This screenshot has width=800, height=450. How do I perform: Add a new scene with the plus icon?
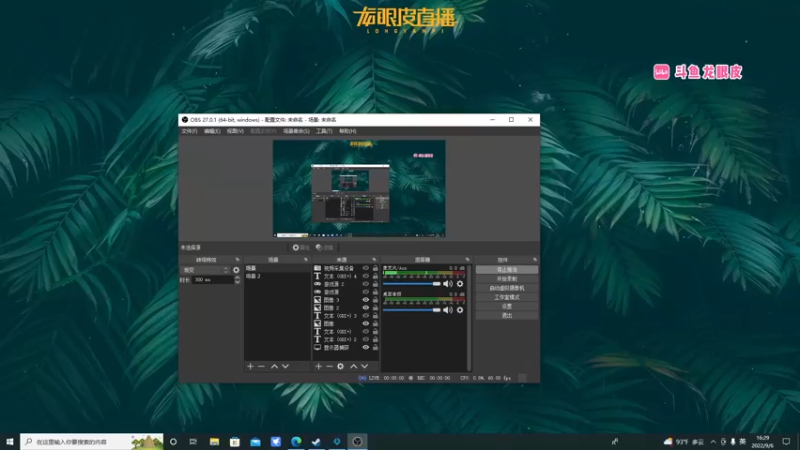click(250, 366)
